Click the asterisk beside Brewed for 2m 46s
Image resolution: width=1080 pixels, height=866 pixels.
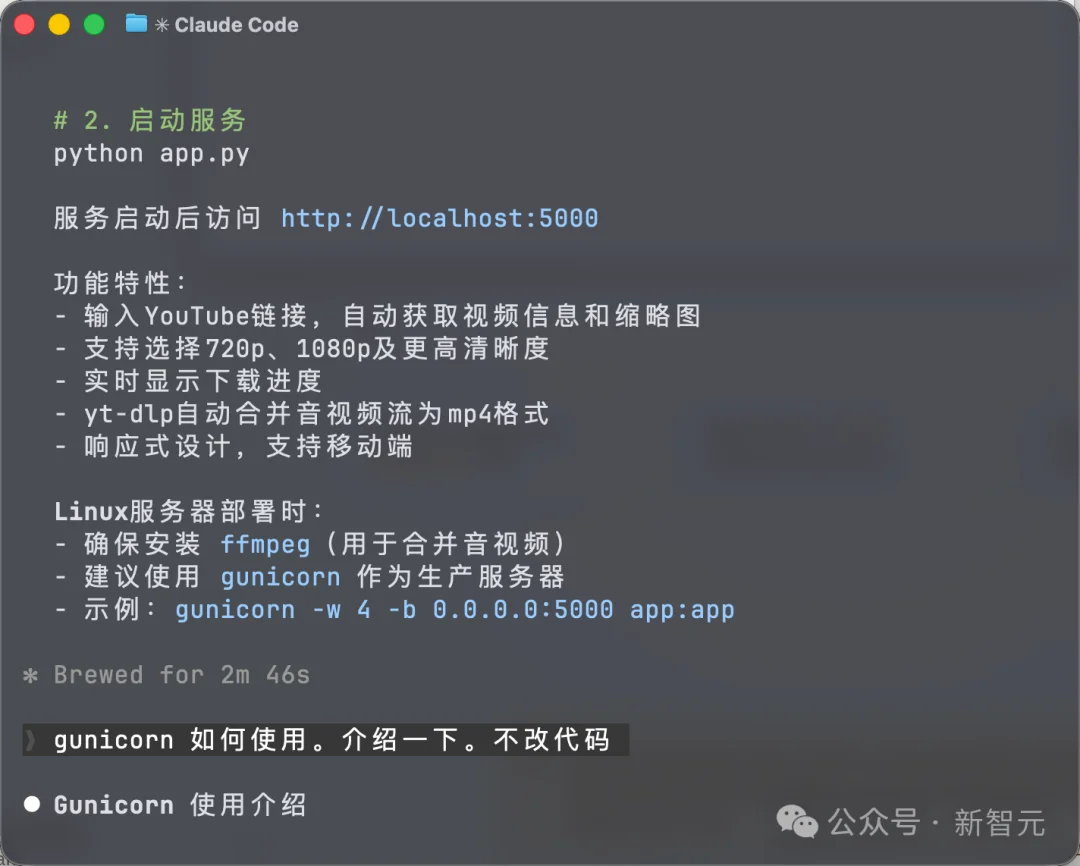[x=30, y=675]
